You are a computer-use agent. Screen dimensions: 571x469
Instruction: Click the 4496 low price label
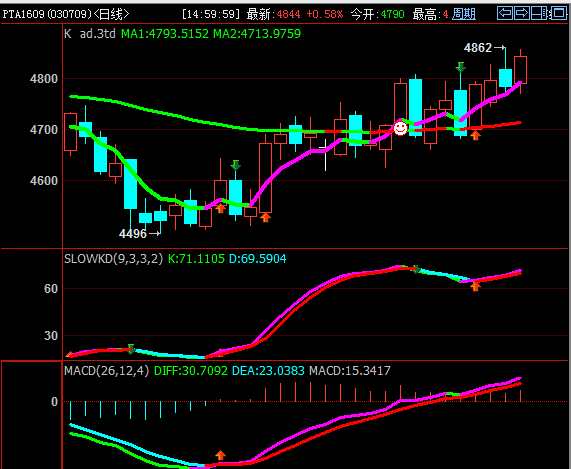pyautogui.click(x=133, y=233)
